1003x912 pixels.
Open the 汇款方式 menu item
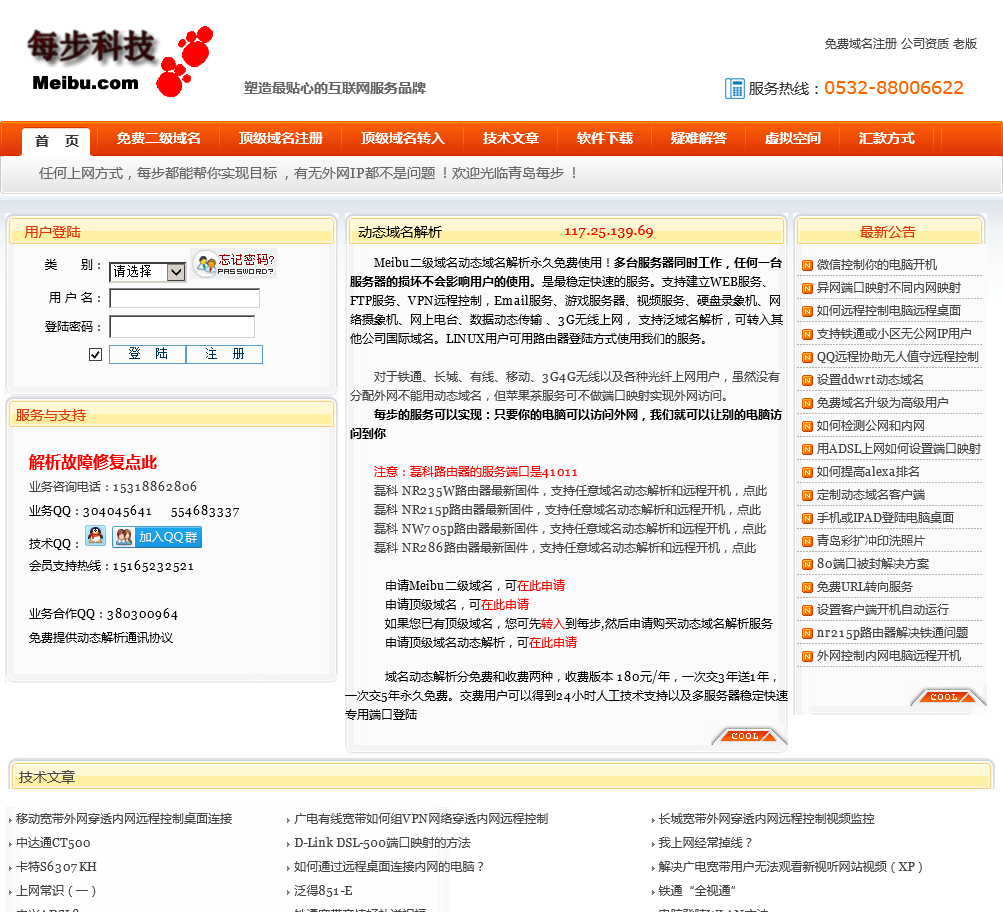[887, 138]
